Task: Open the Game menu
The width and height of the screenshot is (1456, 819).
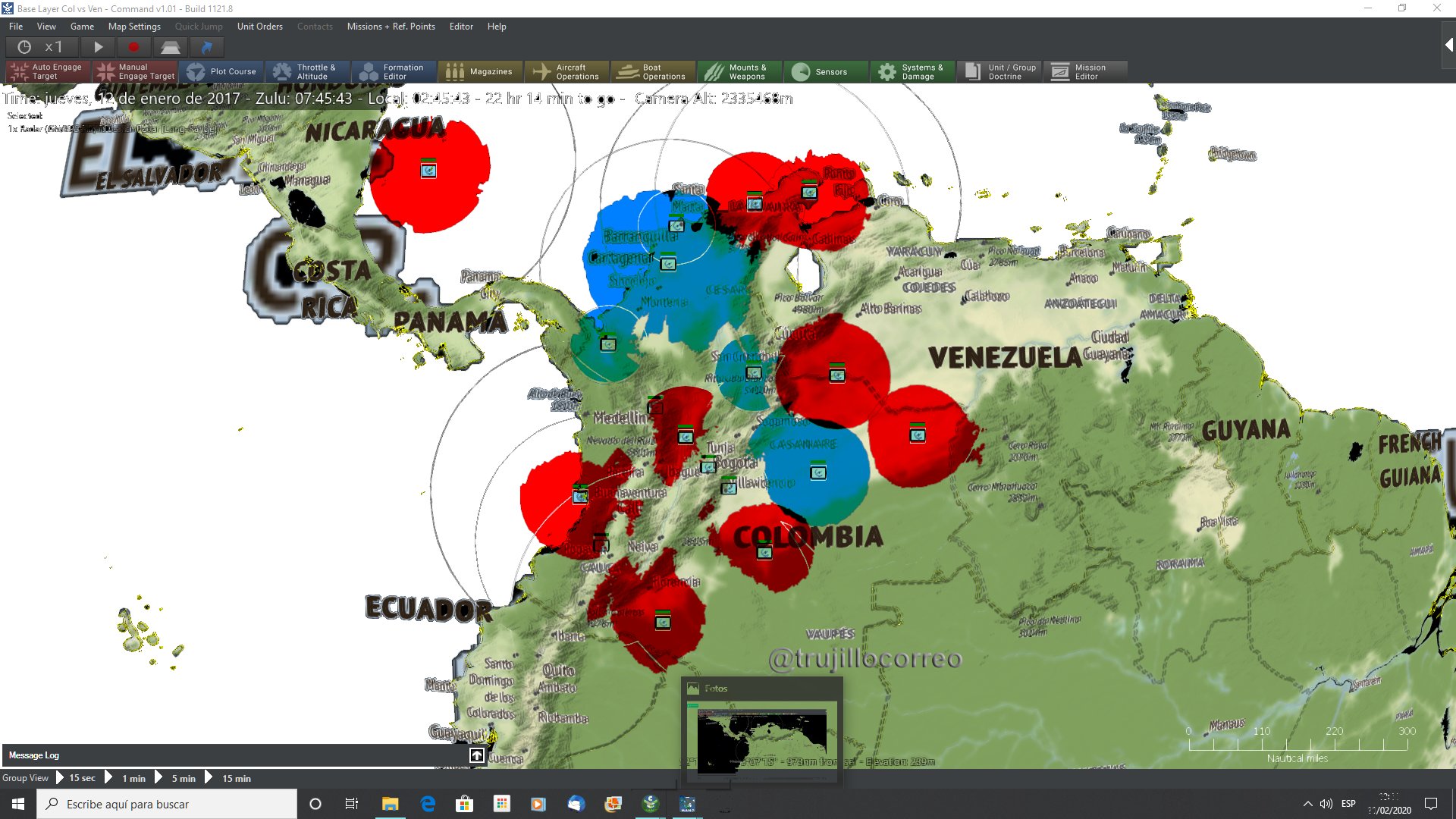Action: click(x=82, y=26)
